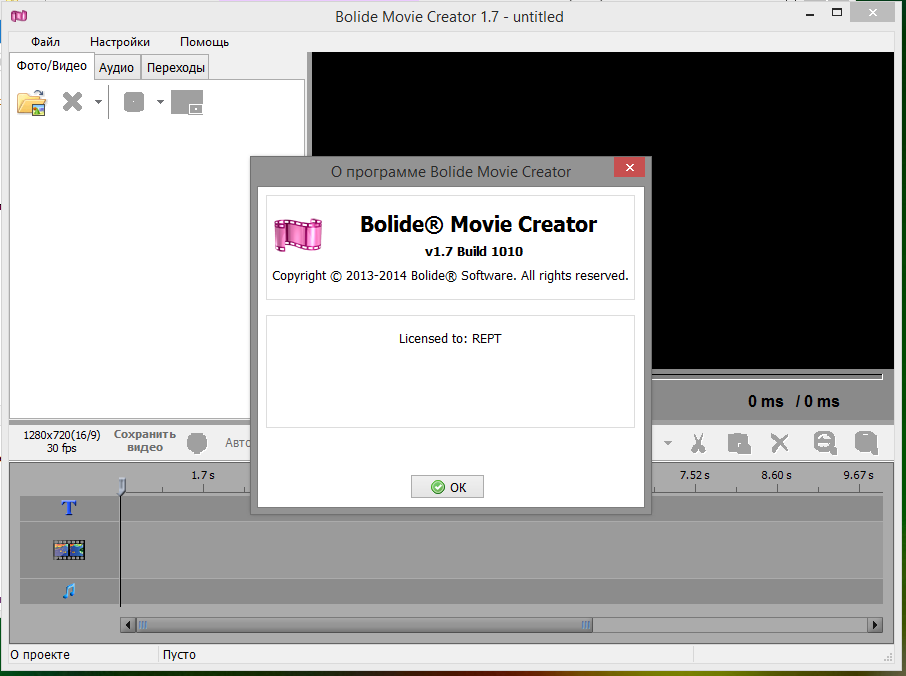
Task: Click the round record icon near Сохранить видео
Action: tap(197, 443)
